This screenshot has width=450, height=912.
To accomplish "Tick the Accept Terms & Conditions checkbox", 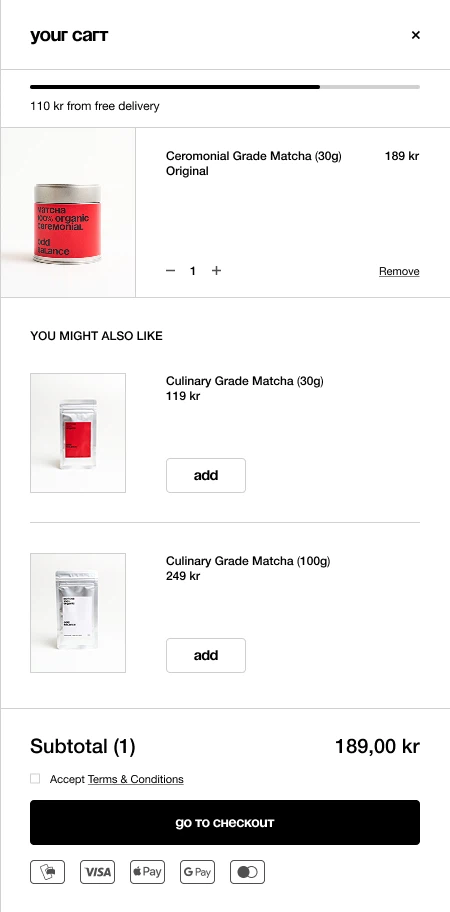I will coord(35,778).
